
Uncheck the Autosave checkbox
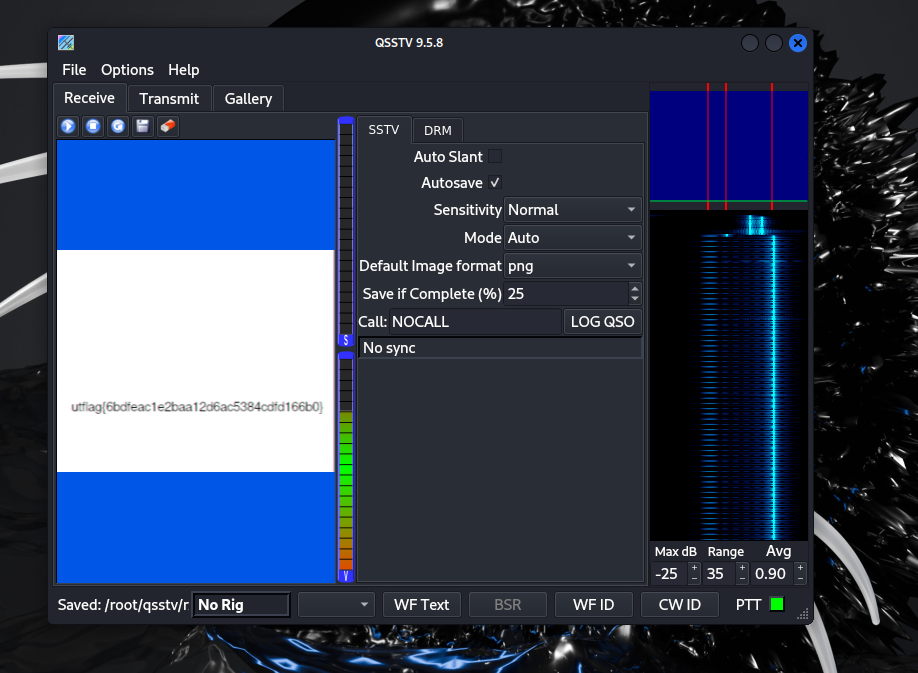(495, 183)
